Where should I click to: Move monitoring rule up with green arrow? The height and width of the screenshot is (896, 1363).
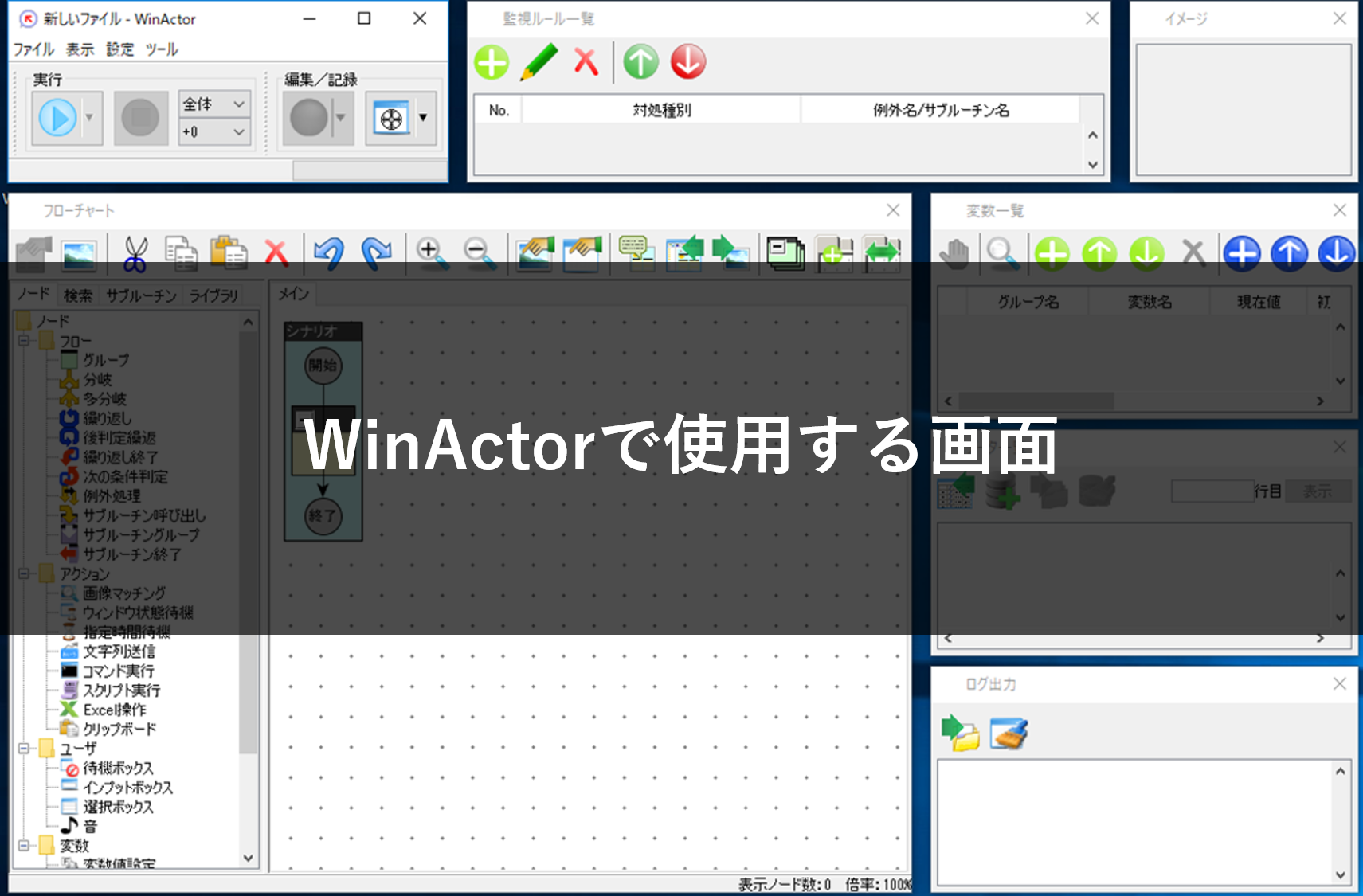pyautogui.click(x=641, y=62)
